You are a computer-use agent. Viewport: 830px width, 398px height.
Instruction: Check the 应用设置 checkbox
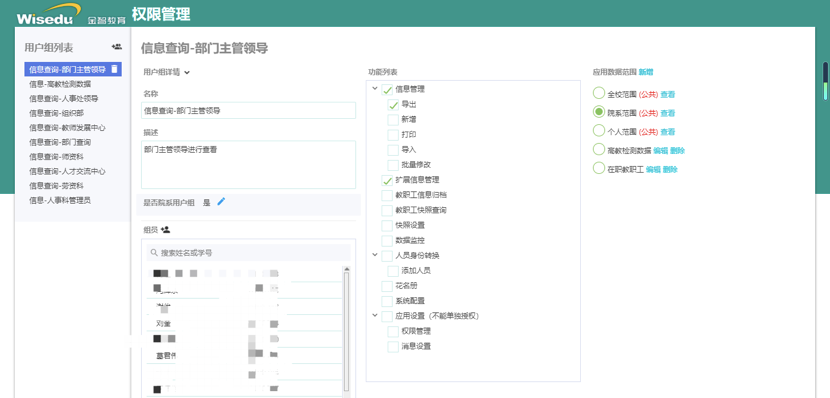(387, 316)
